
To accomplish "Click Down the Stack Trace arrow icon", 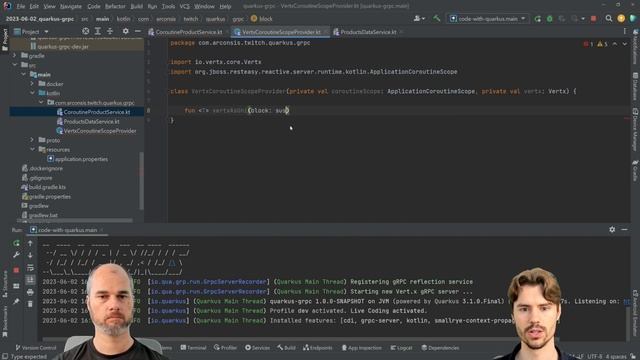I will 30,256.
